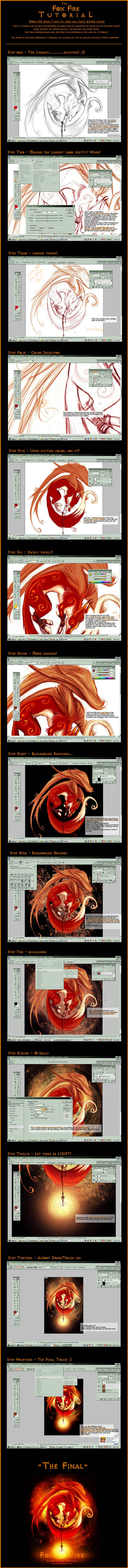Viewport: 128px width, 1568px height.
Task: Click the 'Step Six - Swirly Swirly!' heading
Action: (30, 552)
